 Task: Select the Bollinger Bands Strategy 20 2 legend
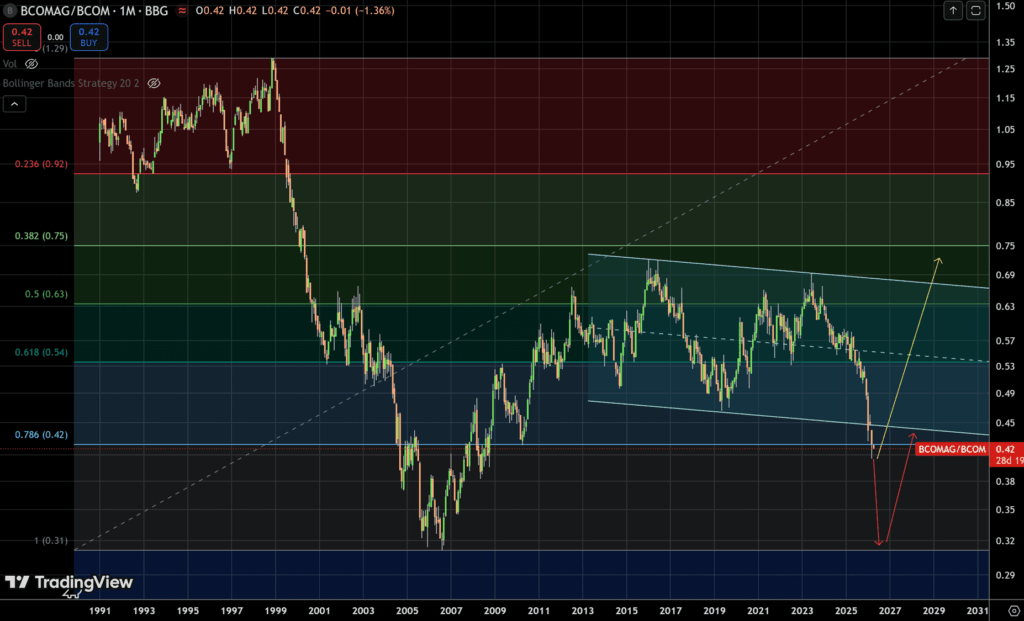72,84
